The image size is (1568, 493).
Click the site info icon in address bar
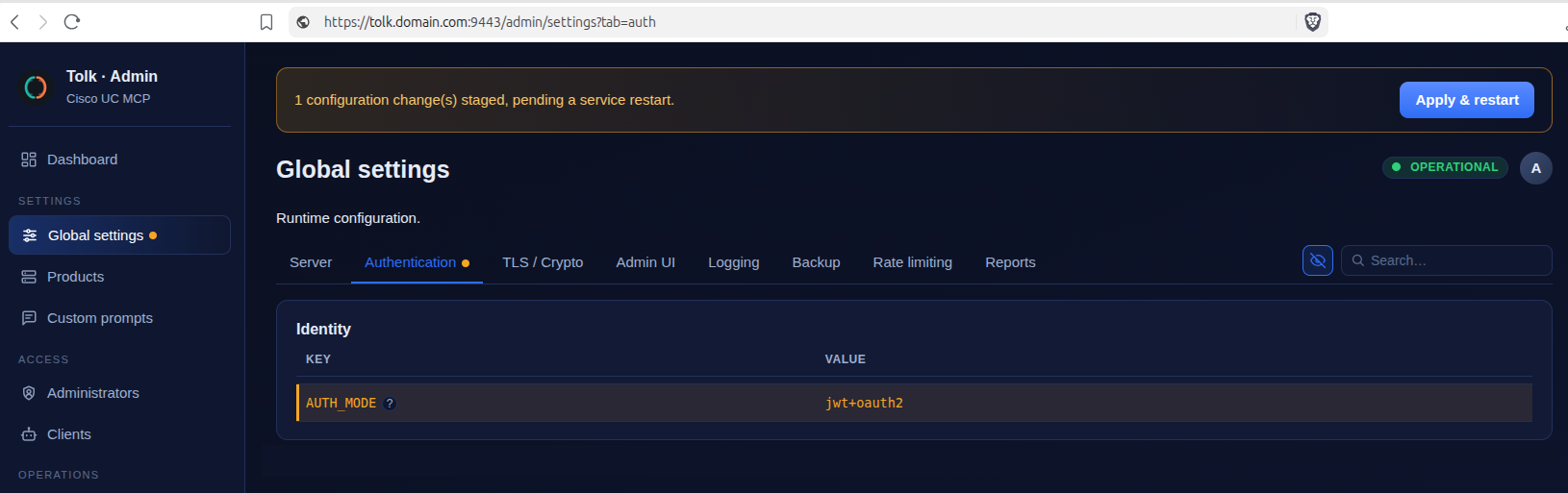click(303, 22)
